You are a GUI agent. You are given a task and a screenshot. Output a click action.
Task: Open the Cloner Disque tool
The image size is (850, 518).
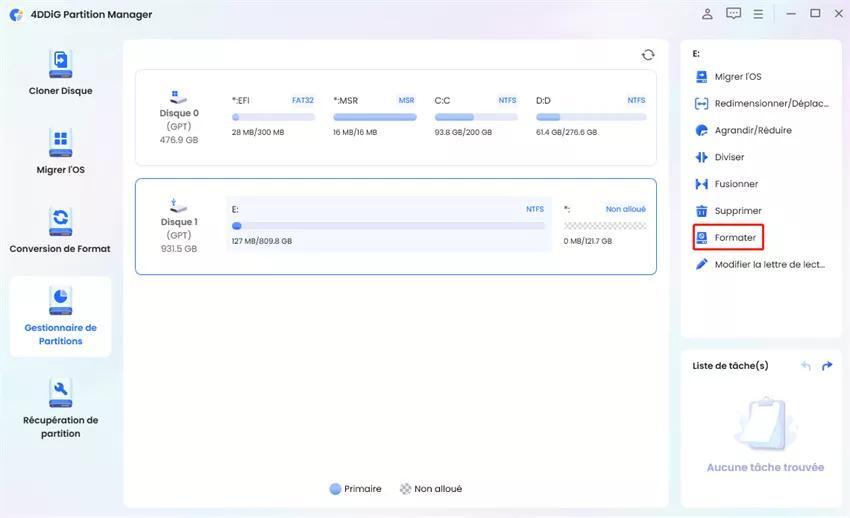60,73
